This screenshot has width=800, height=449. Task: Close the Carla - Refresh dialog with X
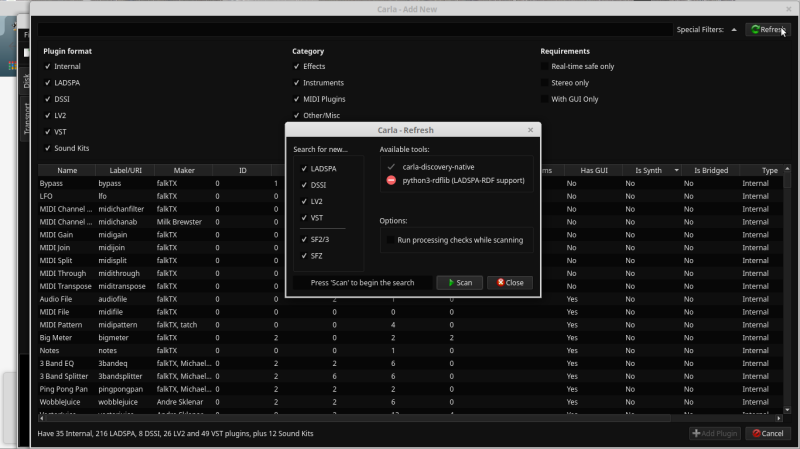pos(530,130)
